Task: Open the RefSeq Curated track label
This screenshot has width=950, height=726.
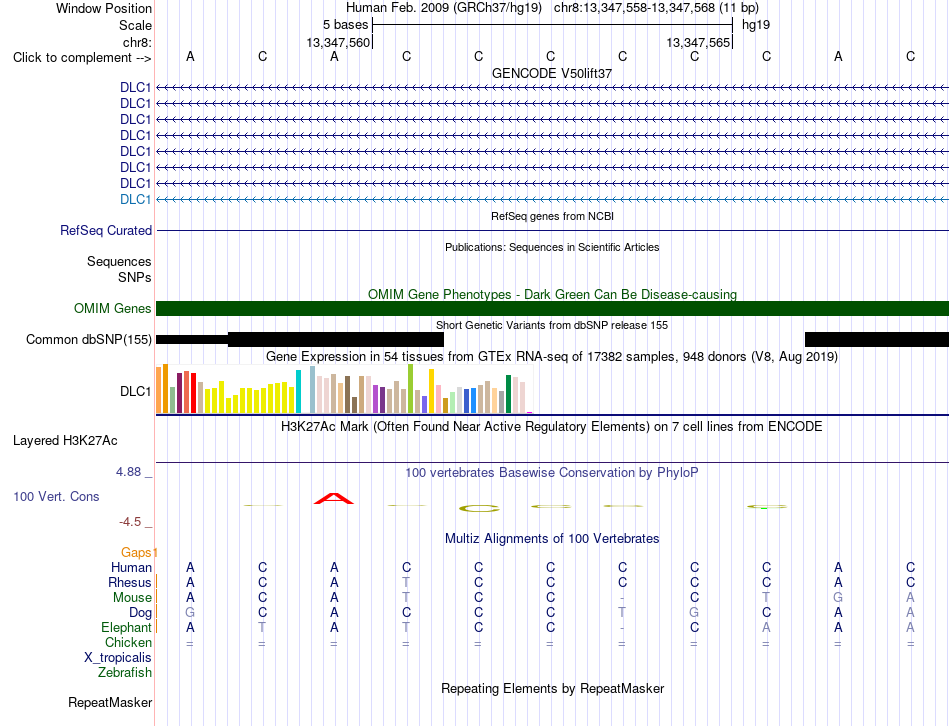Action: pos(106,230)
